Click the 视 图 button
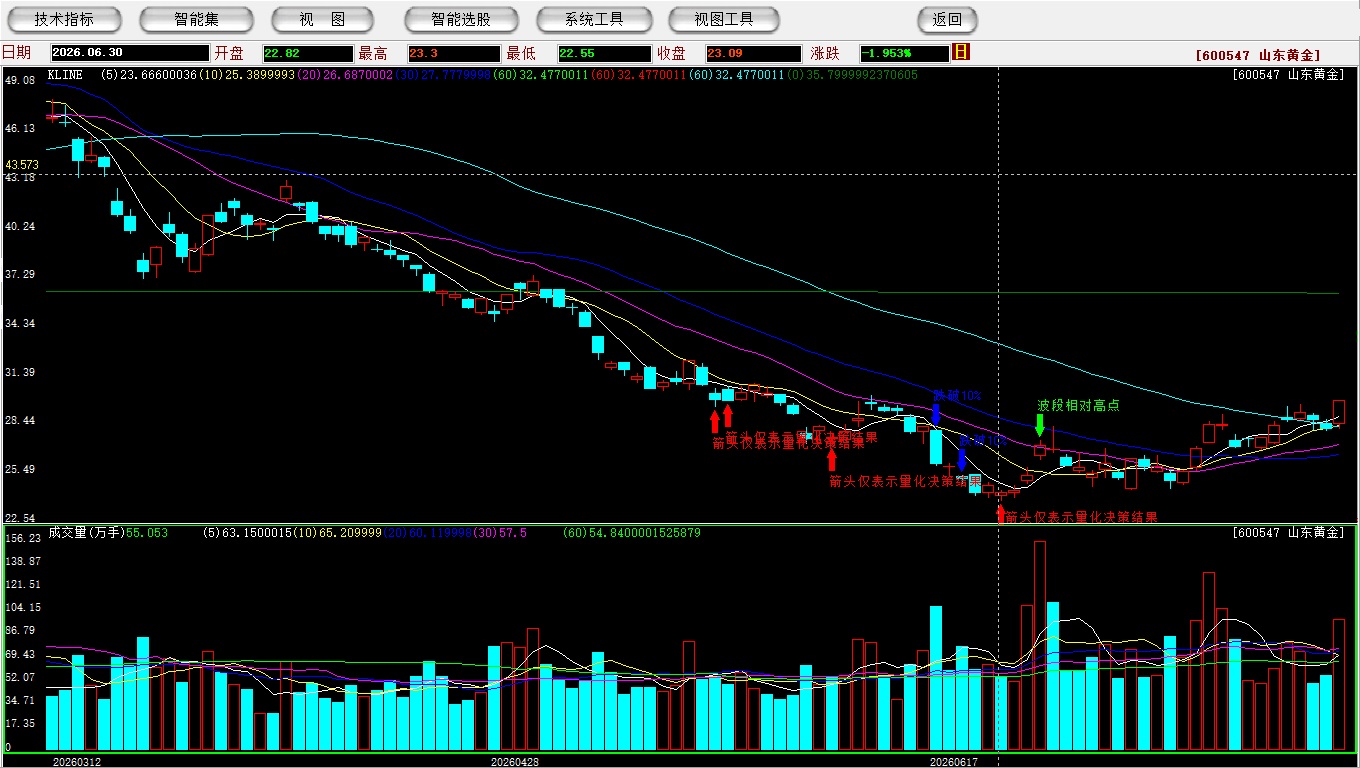The height and width of the screenshot is (768, 1360). point(322,19)
